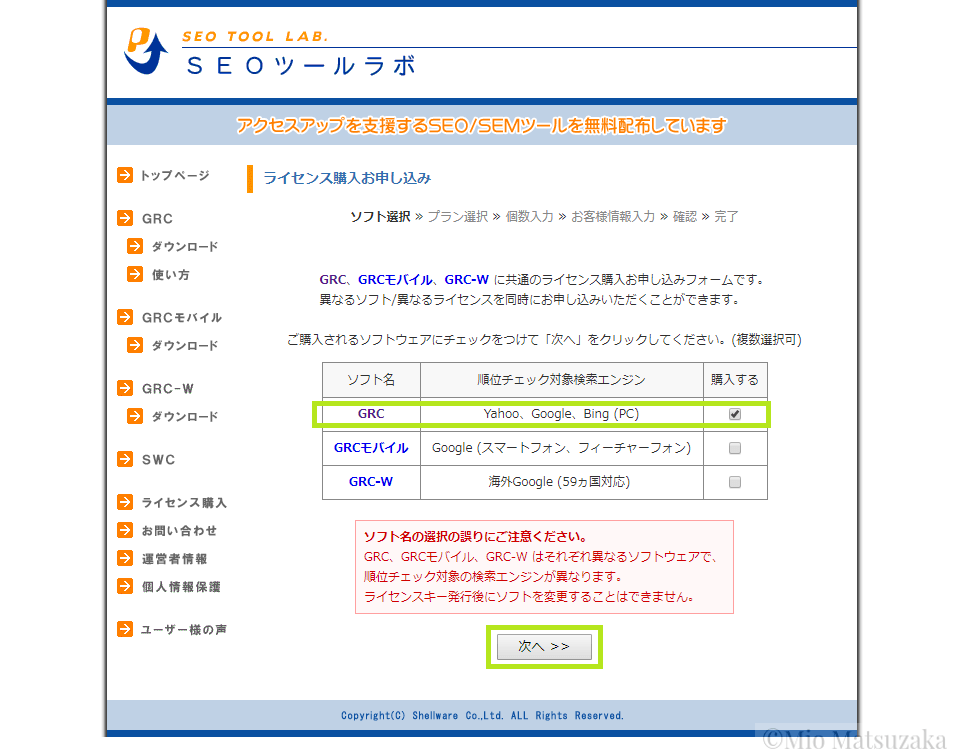
Task: Click the 購入する column header
Action: pos(735,380)
